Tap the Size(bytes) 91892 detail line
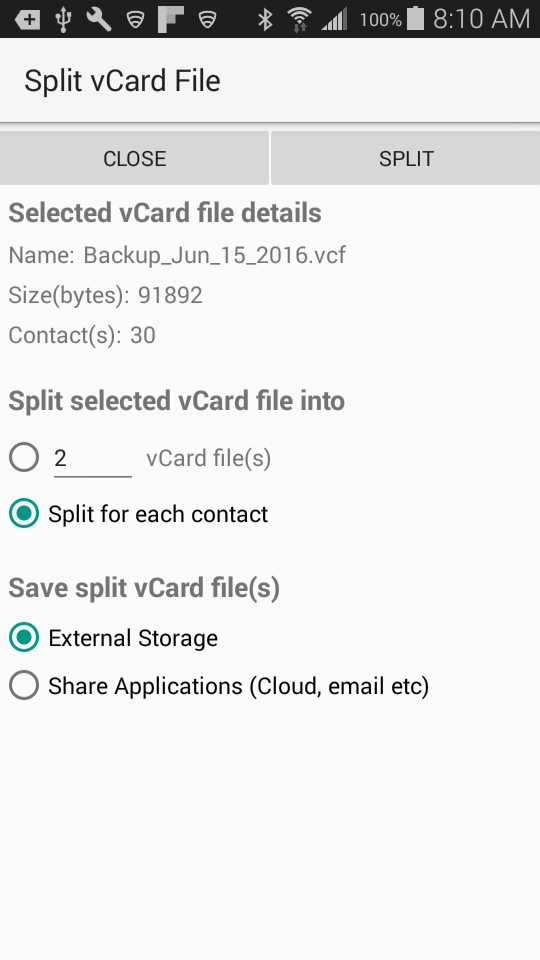This screenshot has width=540, height=960. pos(105,295)
